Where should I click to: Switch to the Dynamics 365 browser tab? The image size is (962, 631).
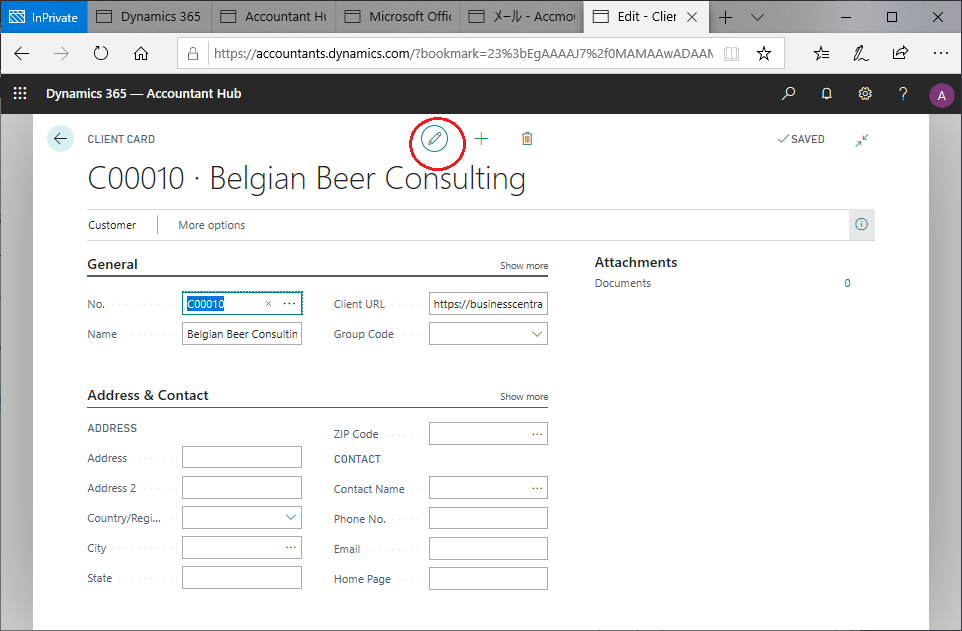pyautogui.click(x=149, y=17)
